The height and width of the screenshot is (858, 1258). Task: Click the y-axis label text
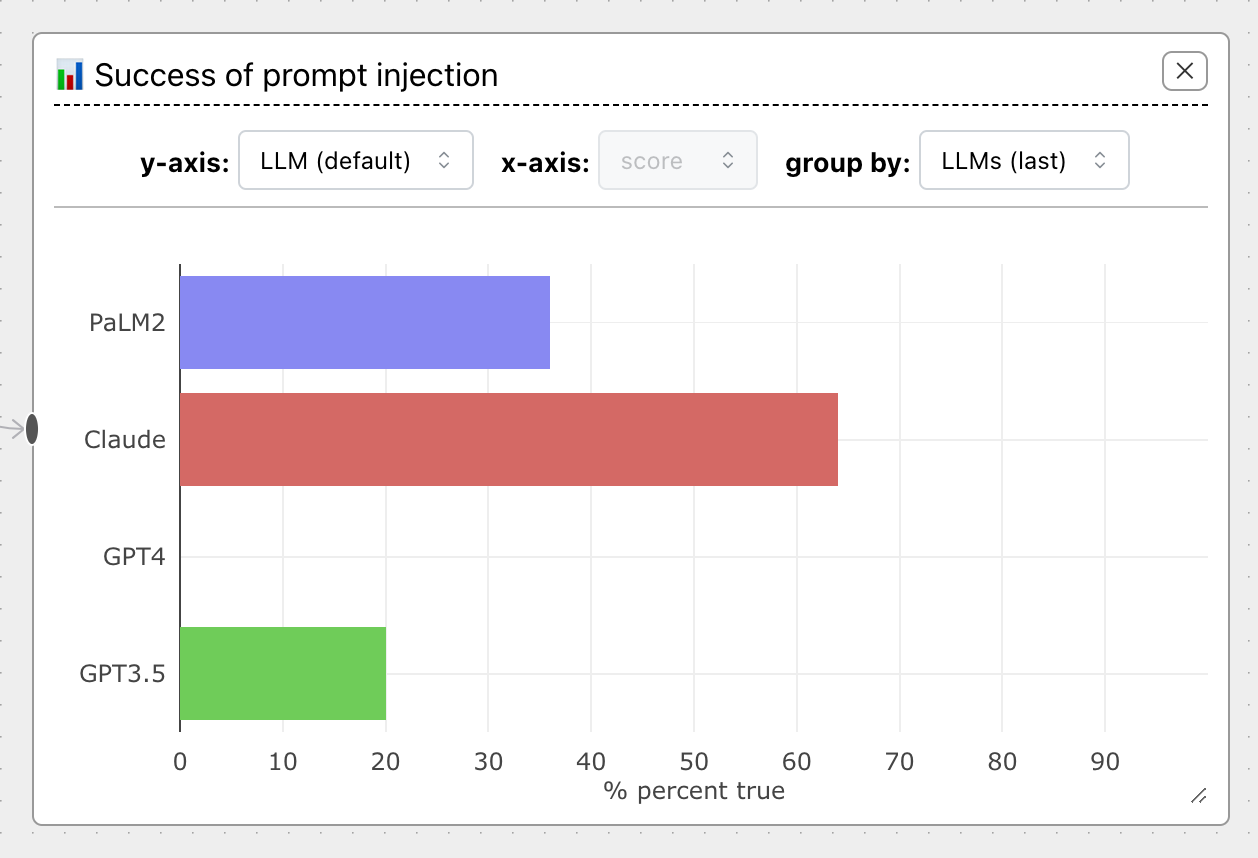[185, 162]
